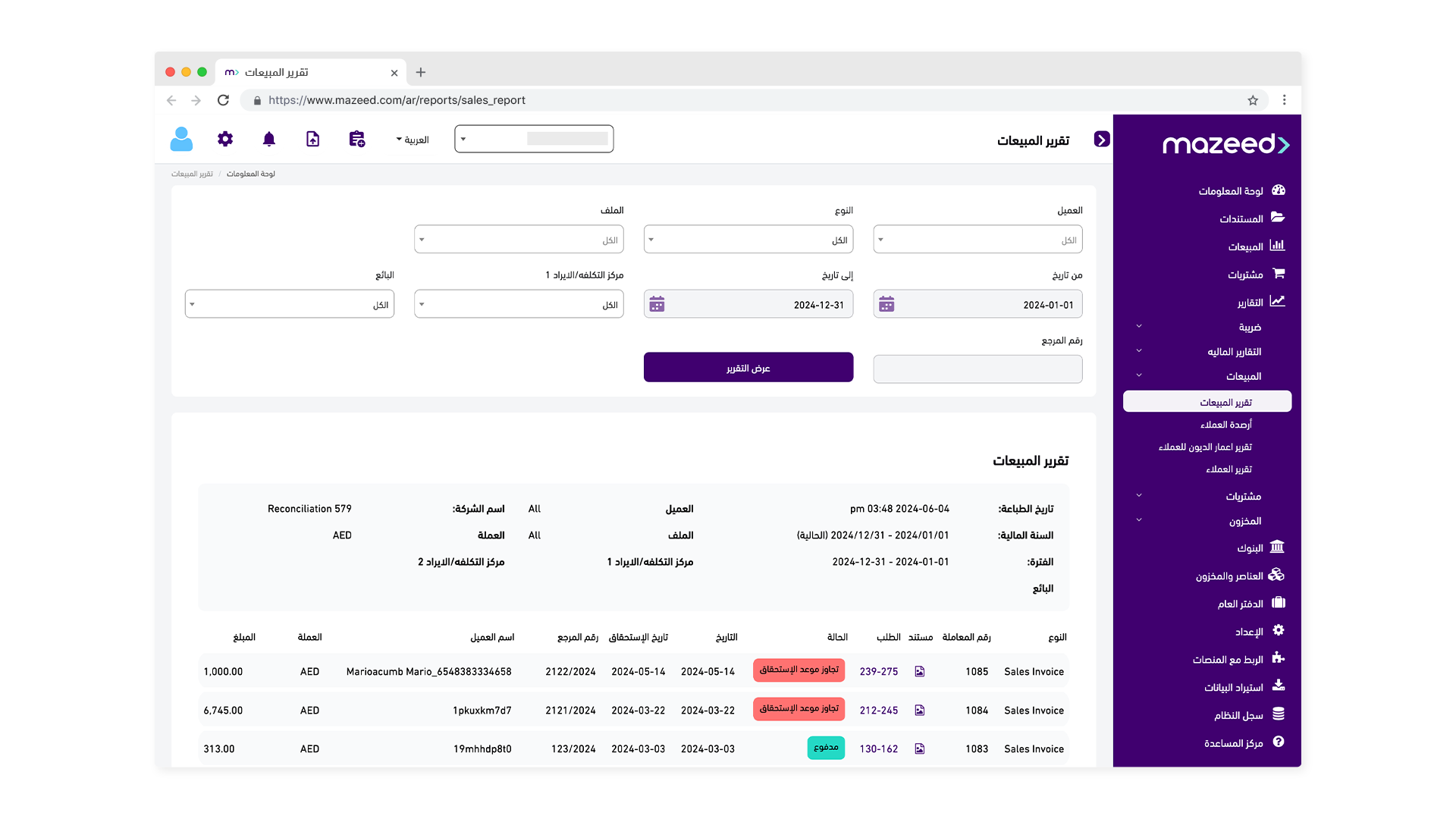Open العربية language selector

coord(413,140)
